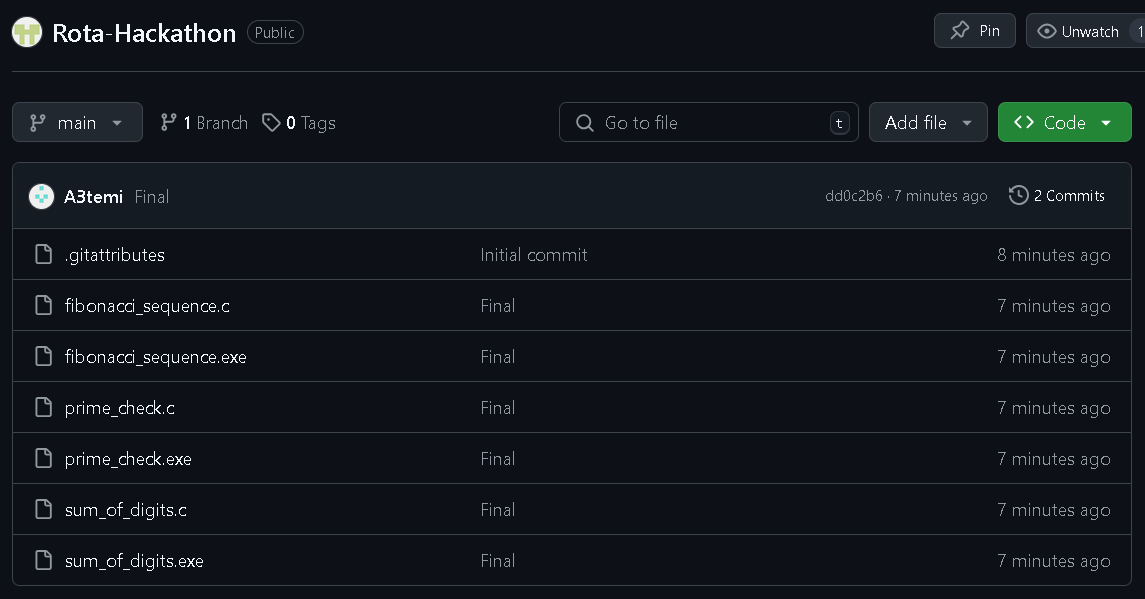
Task: Click the clock history icon for commits
Action: (1018, 195)
